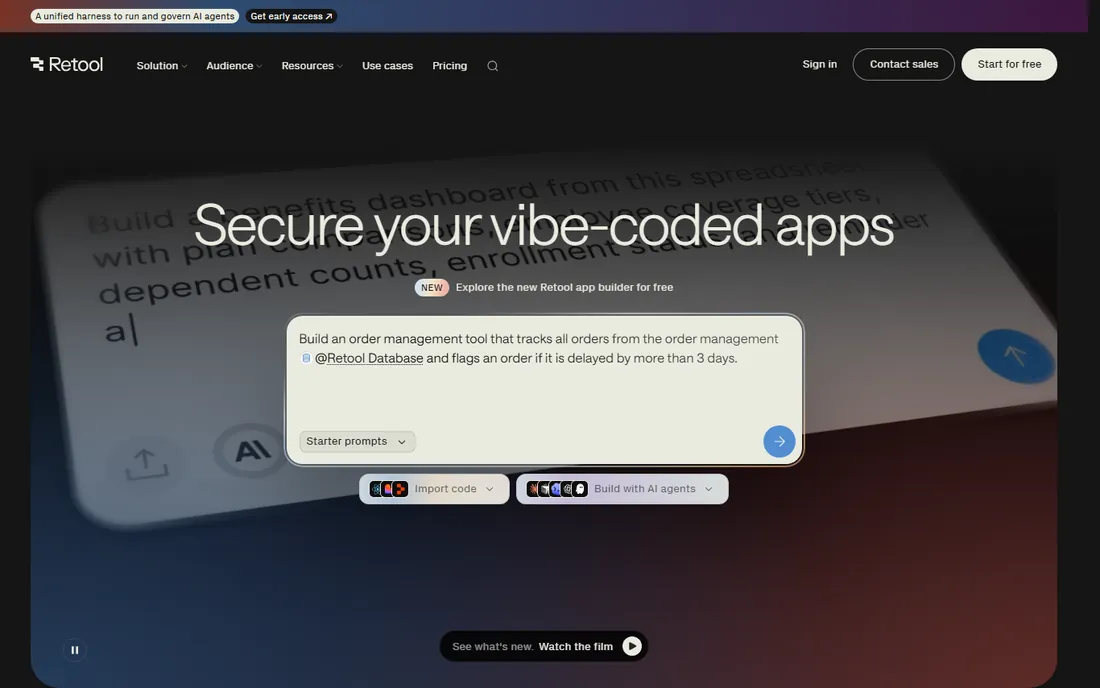Submit the prompt with the blue arrow button
1100x688 pixels.
(779, 441)
